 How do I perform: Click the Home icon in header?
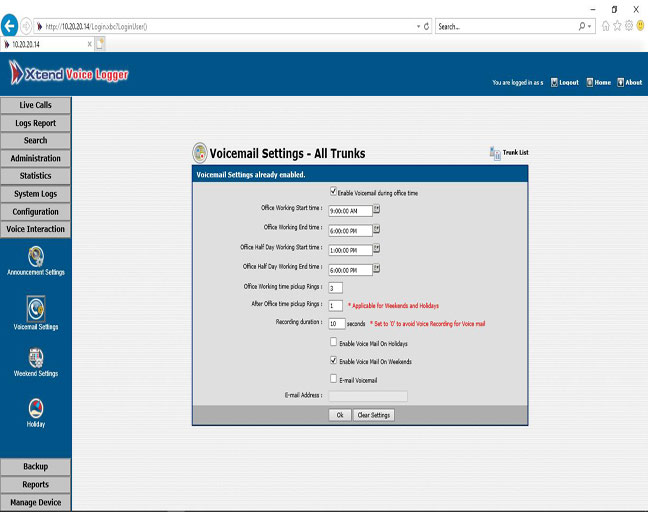(x=590, y=83)
